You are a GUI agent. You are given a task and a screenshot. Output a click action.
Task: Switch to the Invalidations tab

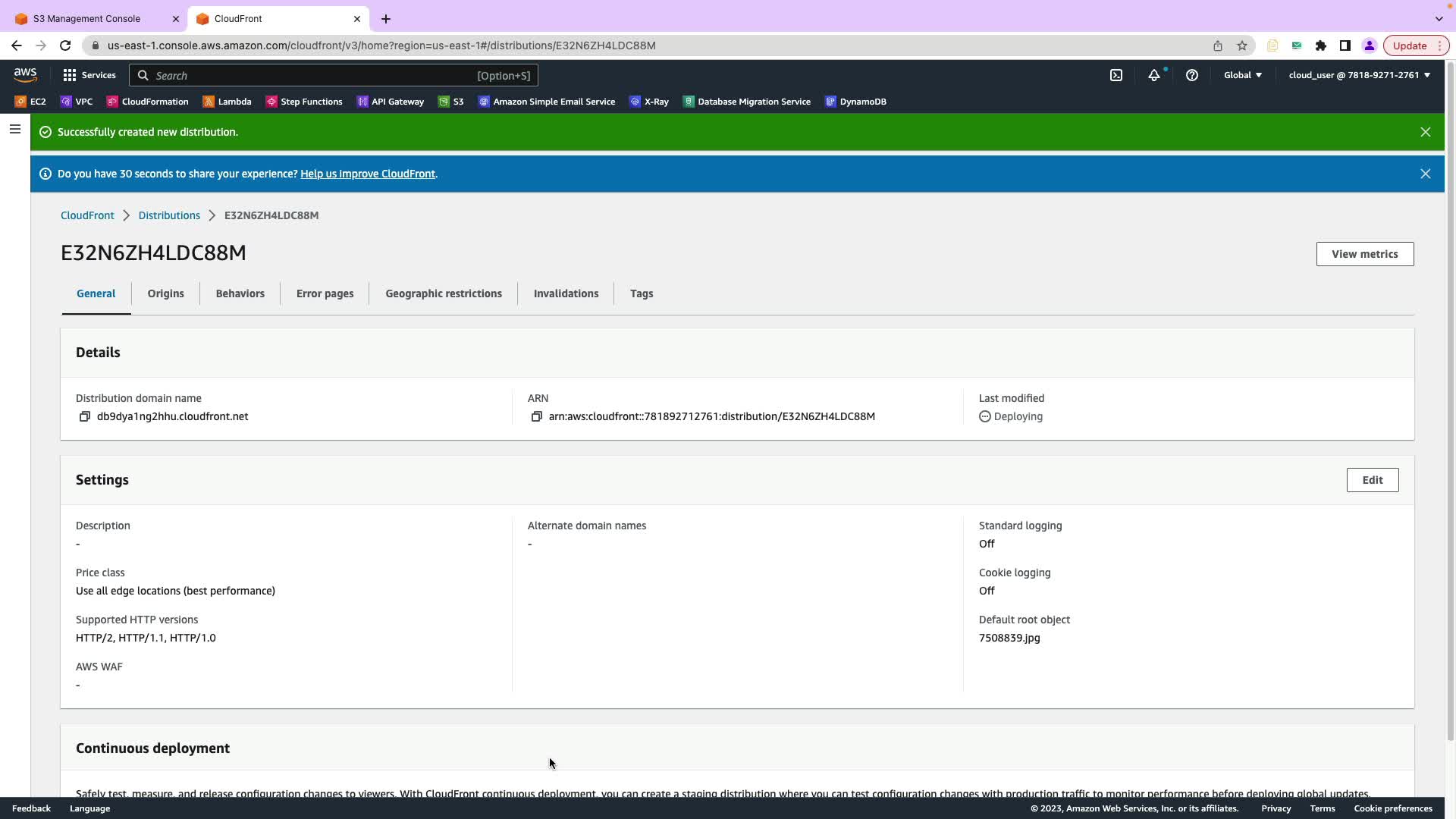click(566, 293)
